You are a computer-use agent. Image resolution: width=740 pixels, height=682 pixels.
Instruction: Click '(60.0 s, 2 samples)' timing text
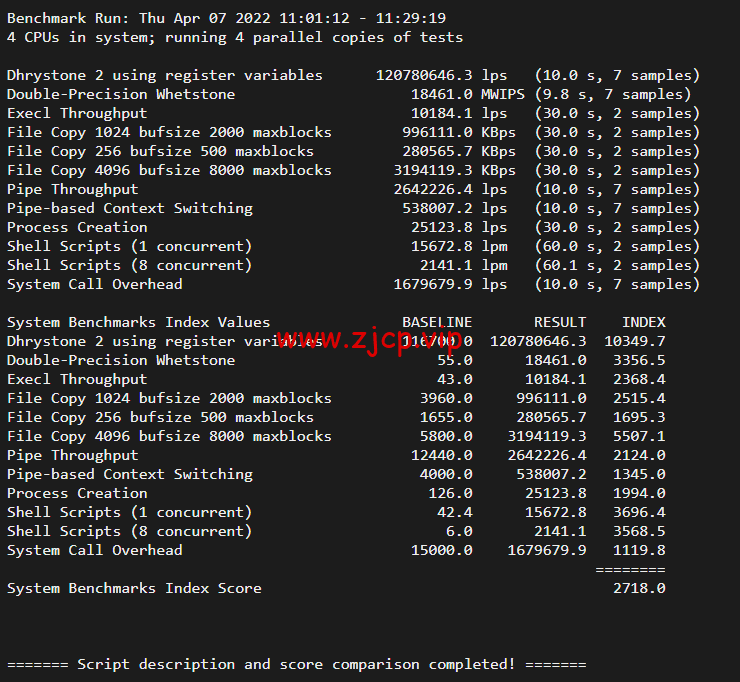pyautogui.click(x=617, y=246)
